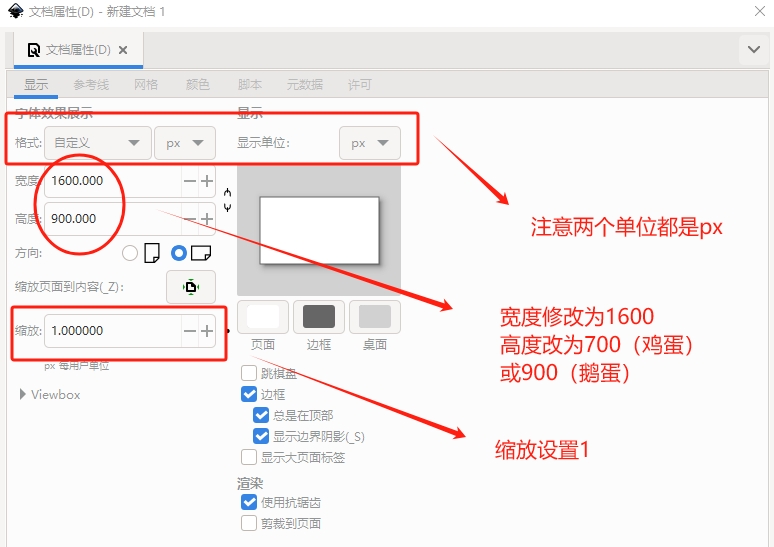Click the 边框 dark color swatch
The image size is (774, 547).
[x=319, y=317]
